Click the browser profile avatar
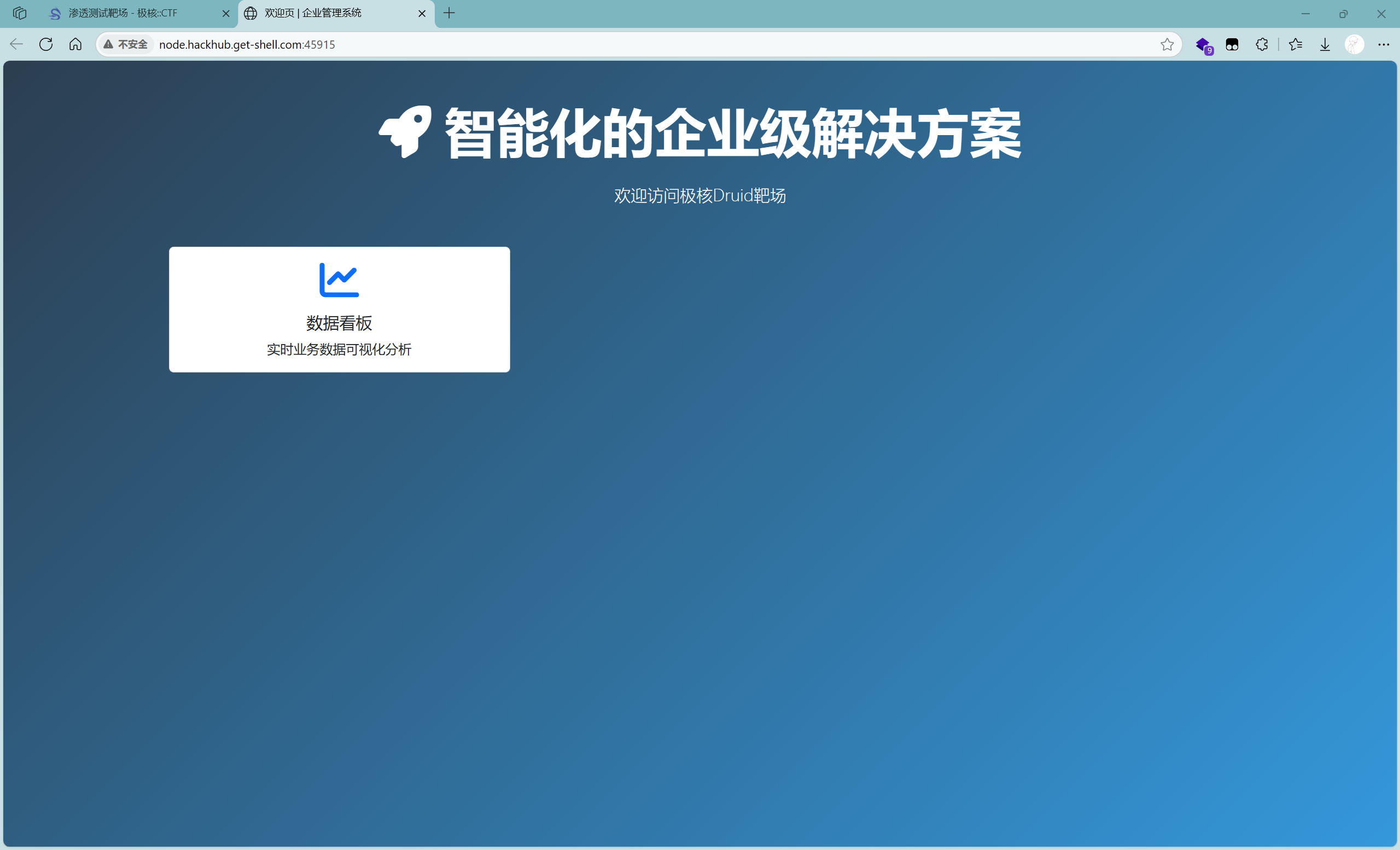Viewport: 1400px width, 850px height. (1355, 44)
